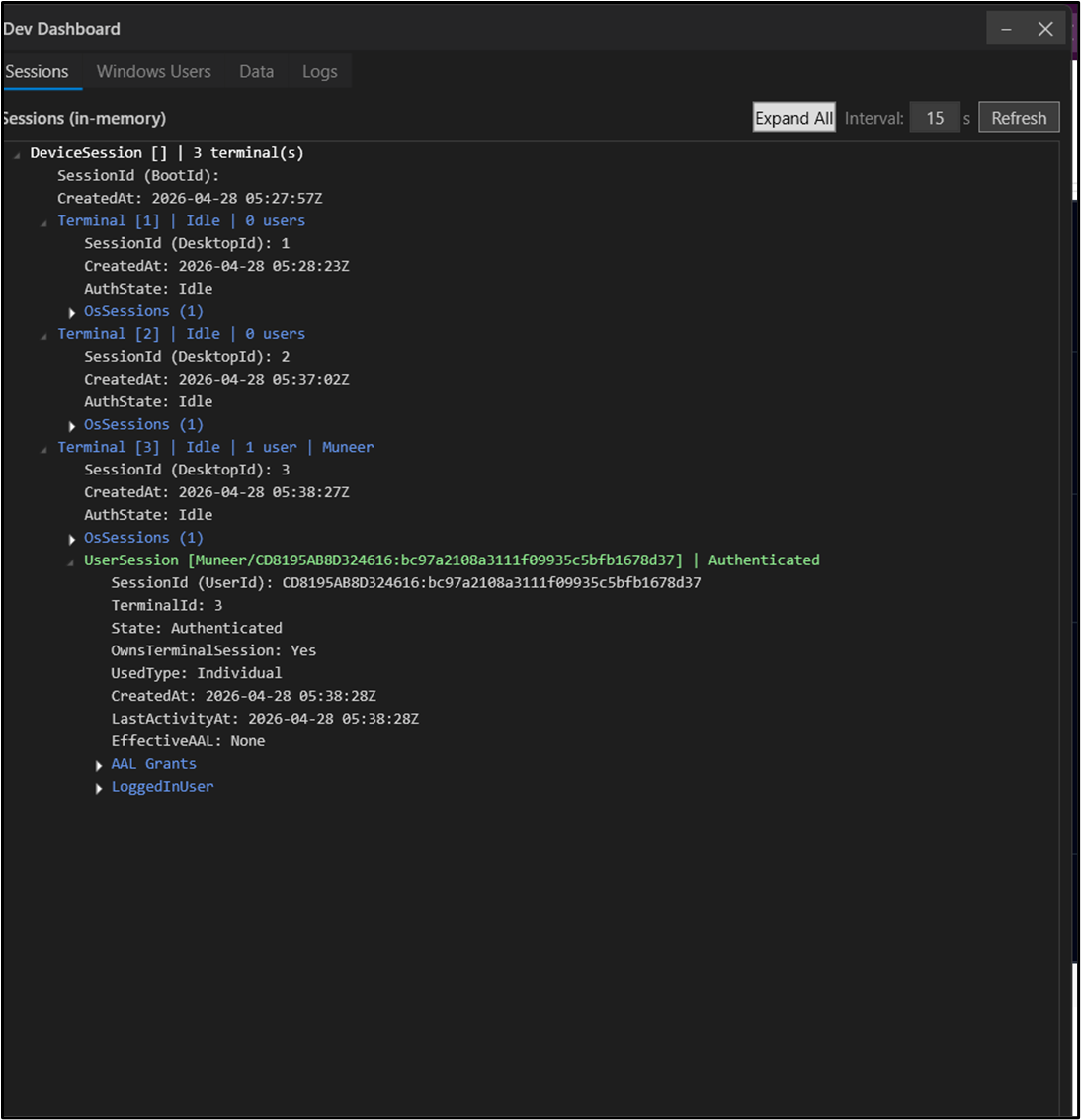1081x1120 pixels.
Task: Collapse the Terminal [3] node arrow
Action: click(43, 449)
